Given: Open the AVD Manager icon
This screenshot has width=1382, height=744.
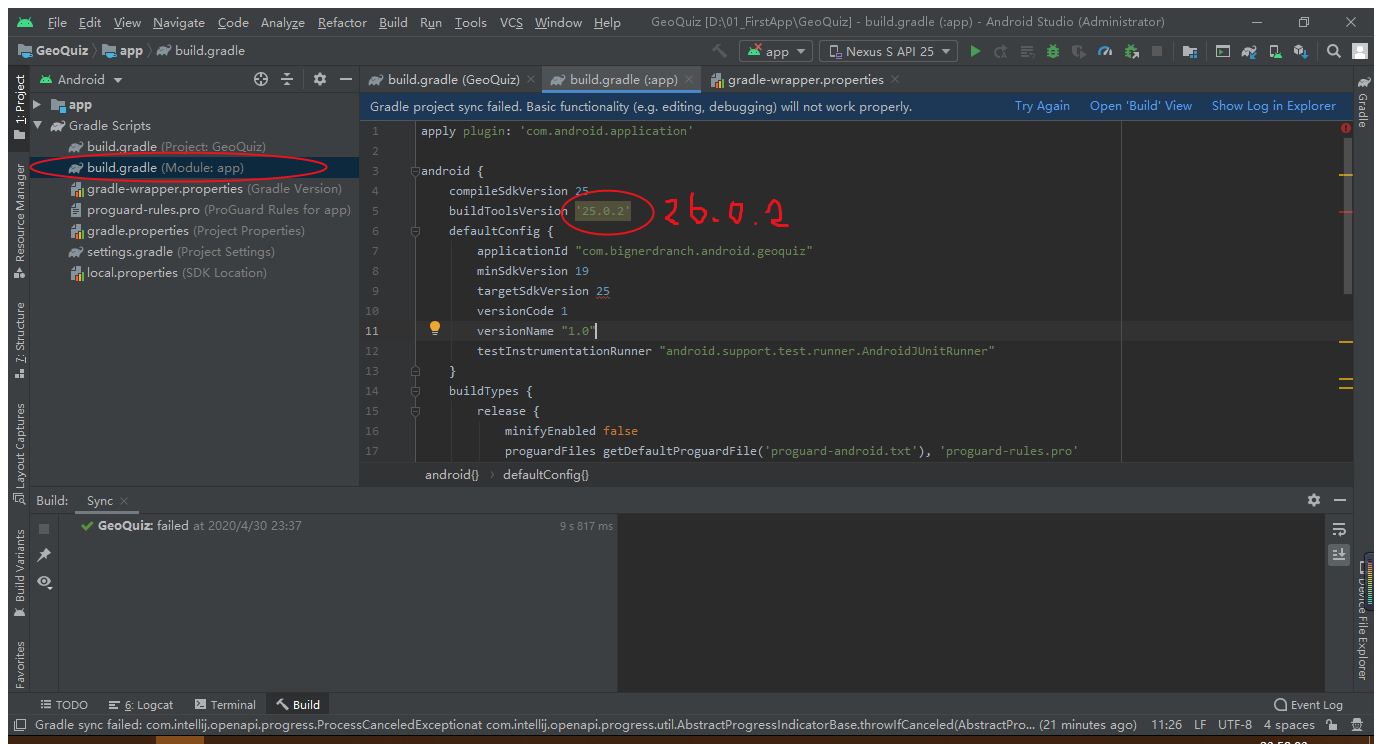Looking at the screenshot, I should pos(1274,51).
